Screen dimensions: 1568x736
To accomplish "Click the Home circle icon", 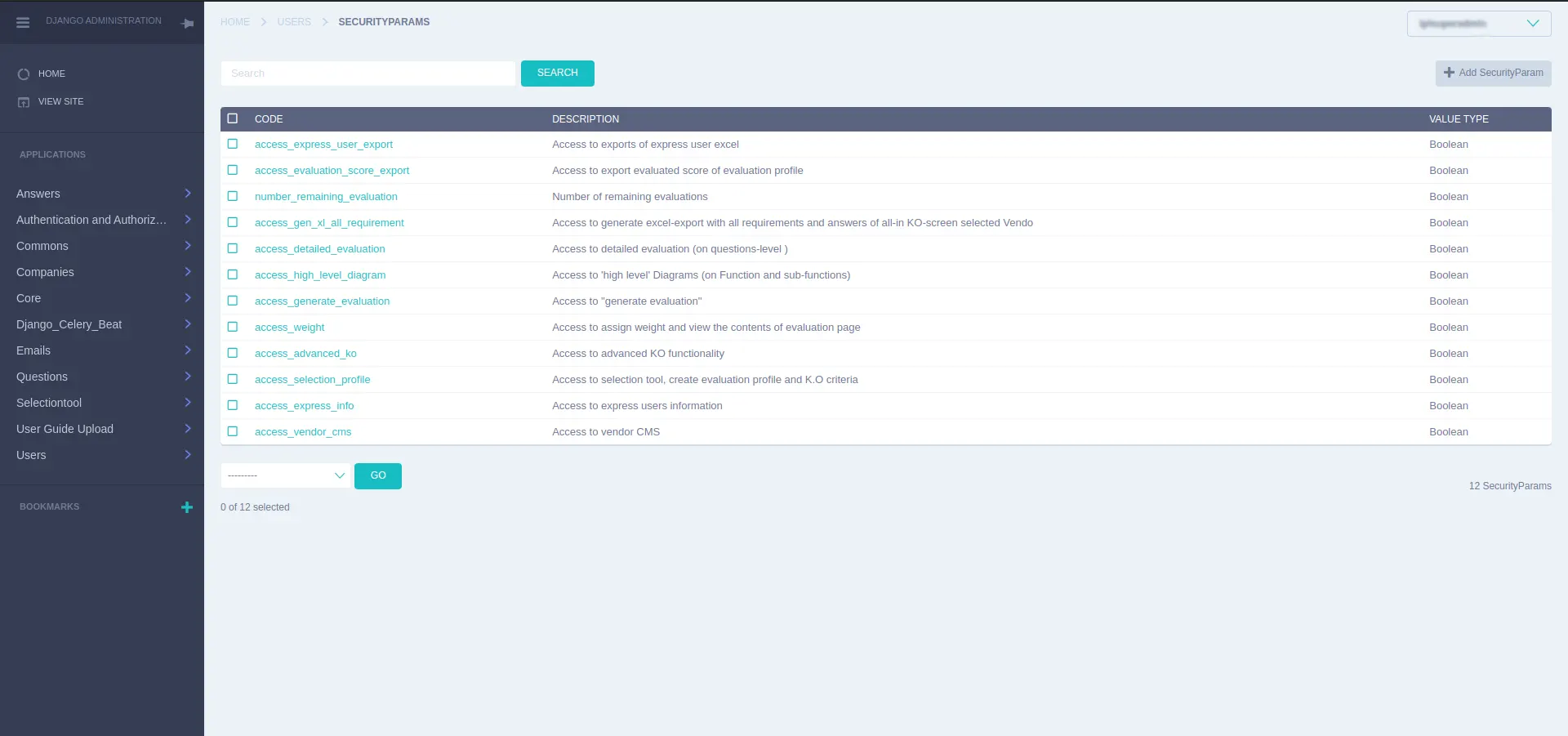I will tap(24, 74).
